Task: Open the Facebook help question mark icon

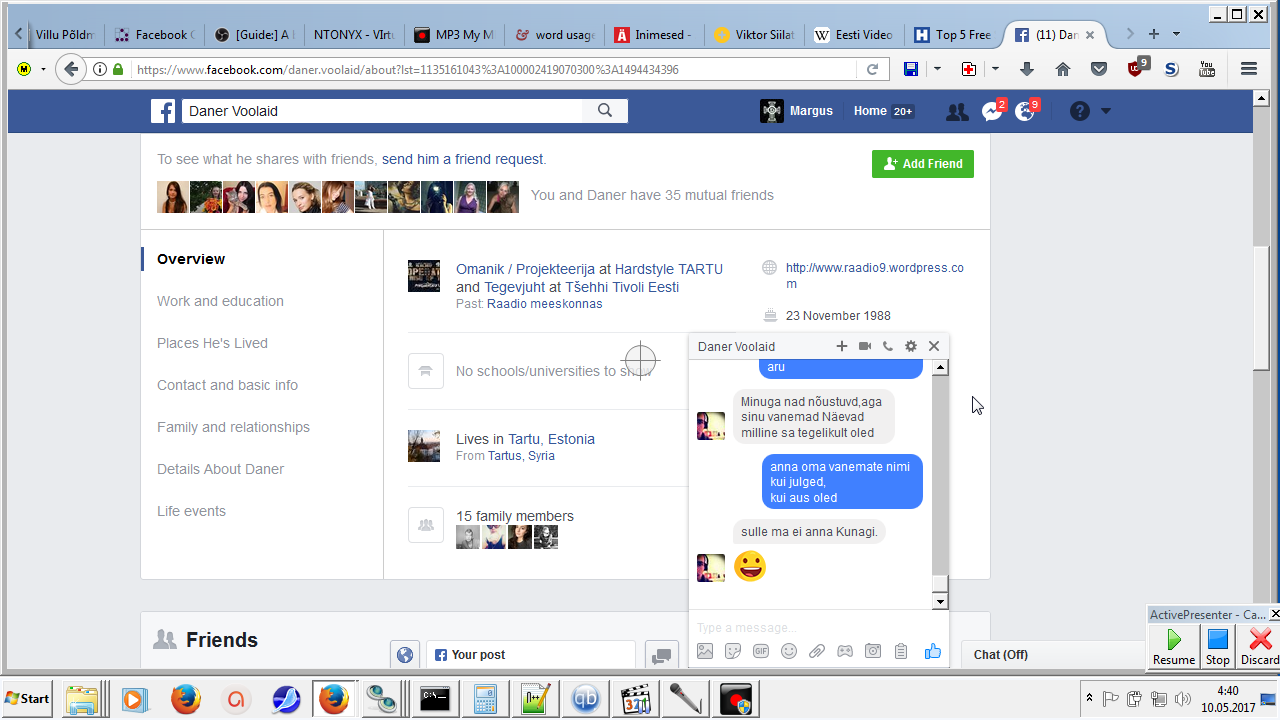Action: coord(1080,111)
